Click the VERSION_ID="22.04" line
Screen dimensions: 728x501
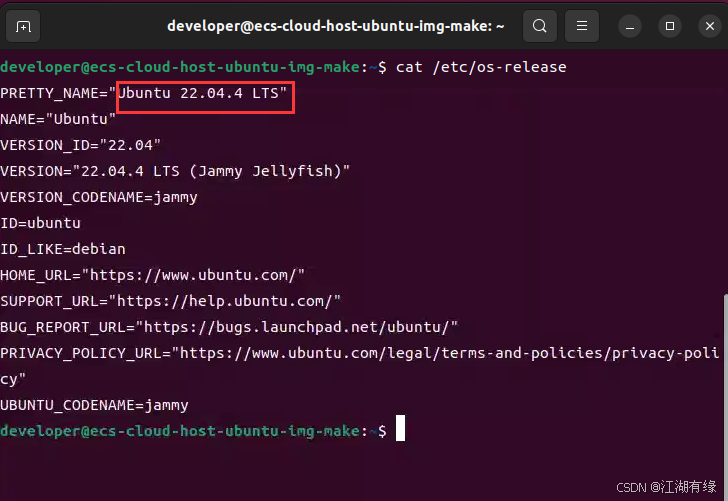click(x=80, y=145)
